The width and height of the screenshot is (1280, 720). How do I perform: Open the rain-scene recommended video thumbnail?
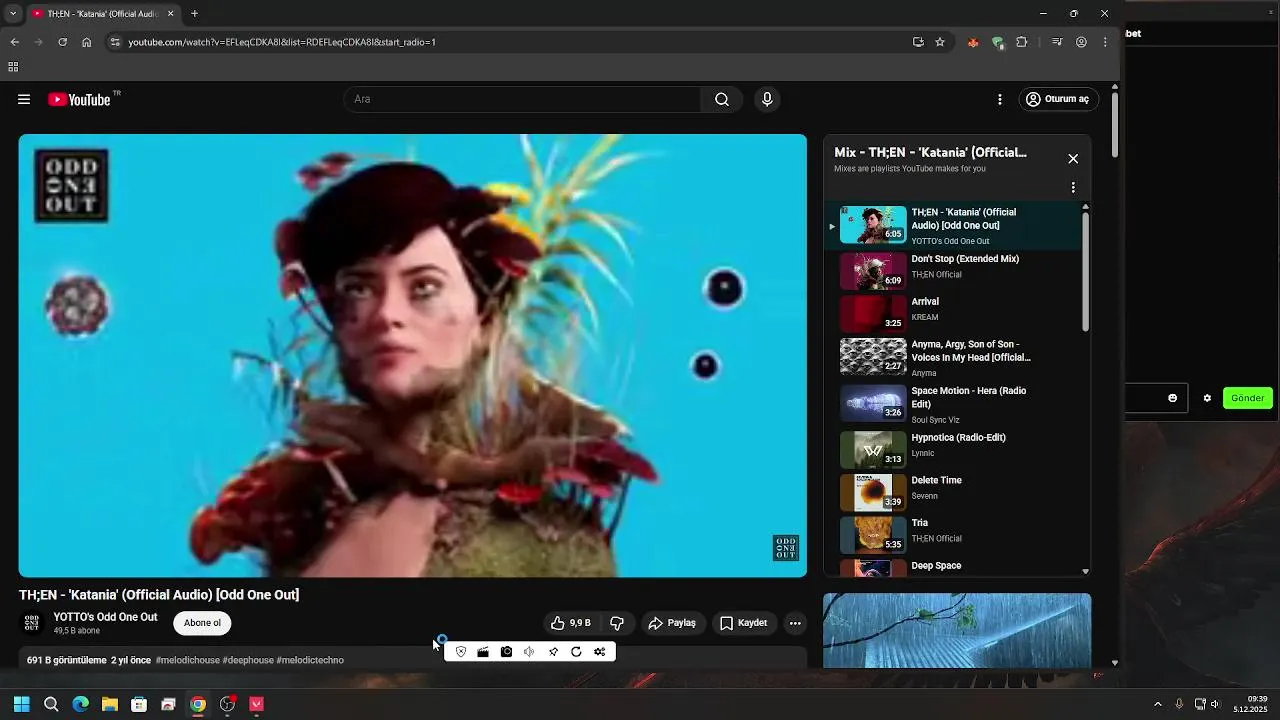pos(957,630)
